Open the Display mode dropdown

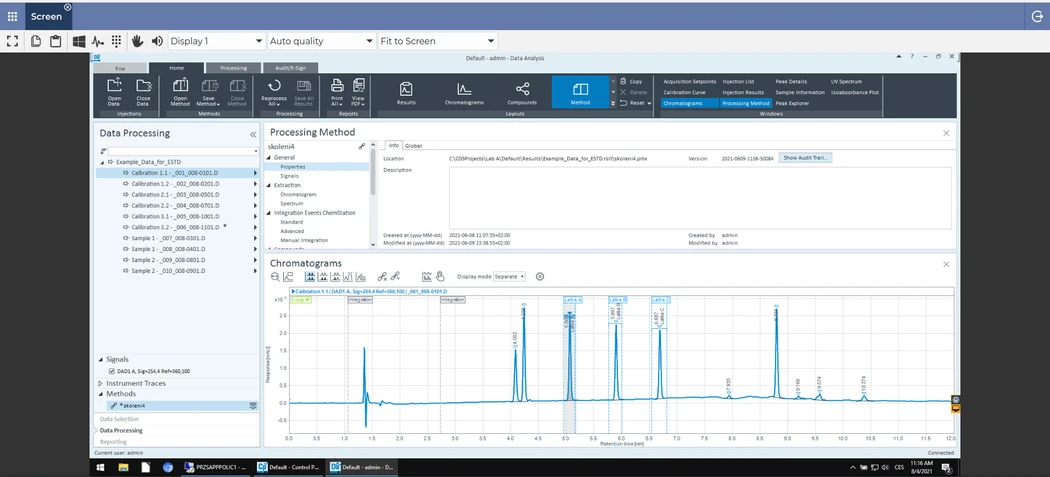[x=509, y=276]
